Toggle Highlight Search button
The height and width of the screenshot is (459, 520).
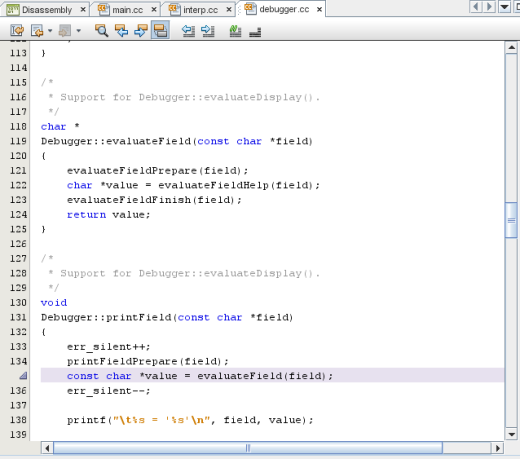160,30
